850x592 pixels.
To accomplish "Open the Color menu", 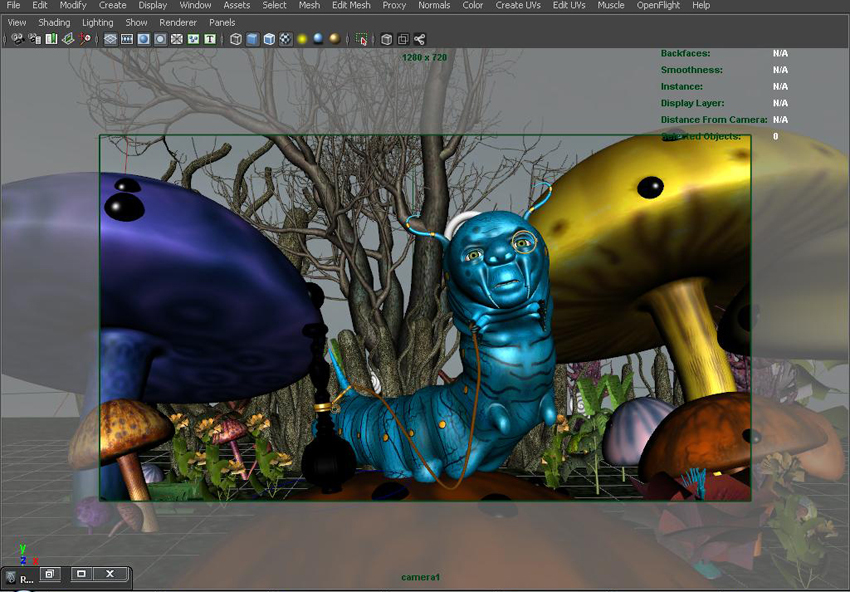I will (x=473, y=5).
